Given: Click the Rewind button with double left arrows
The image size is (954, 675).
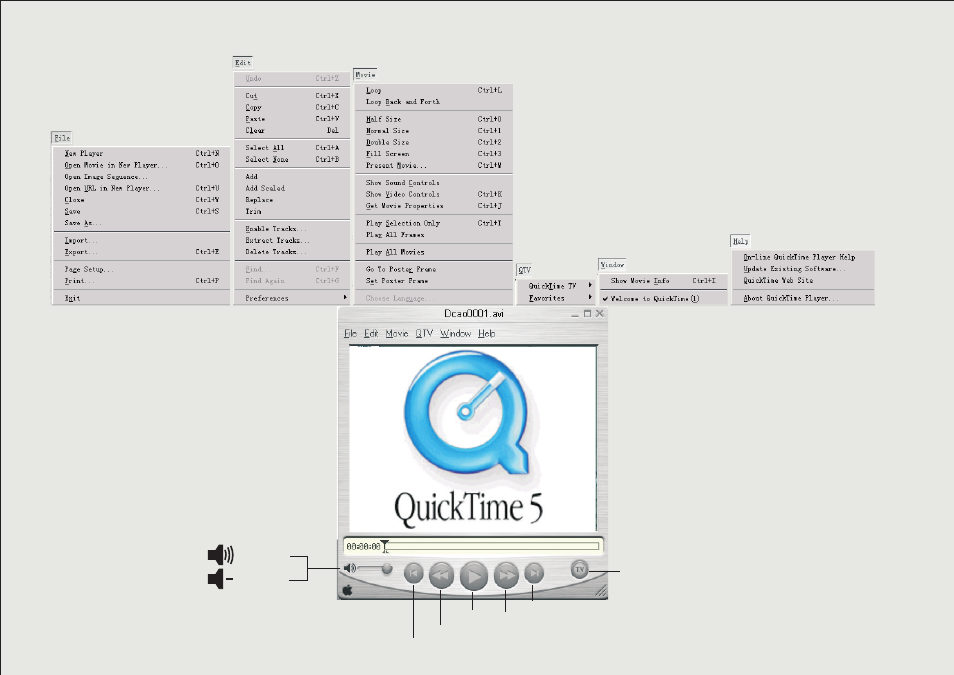Looking at the screenshot, I should click(441, 575).
